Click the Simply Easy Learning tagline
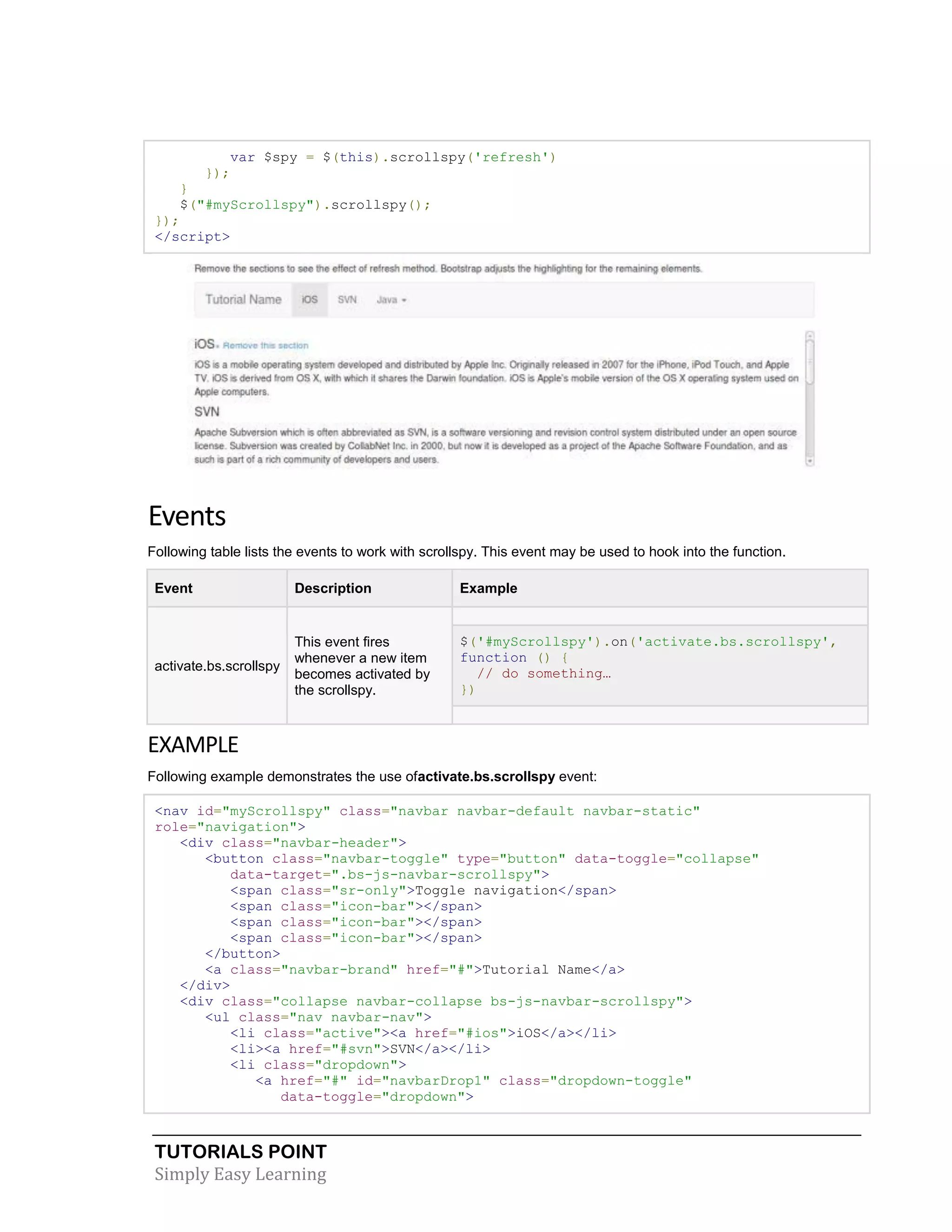952x1232 pixels. click(x=240, y=1174)
